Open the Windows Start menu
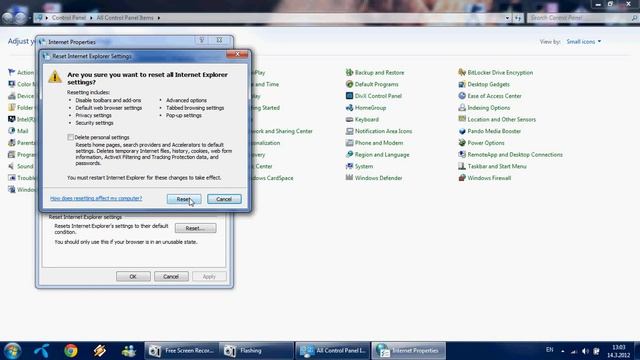This screenshot has height=360, width=640. [x=12, y=351]
